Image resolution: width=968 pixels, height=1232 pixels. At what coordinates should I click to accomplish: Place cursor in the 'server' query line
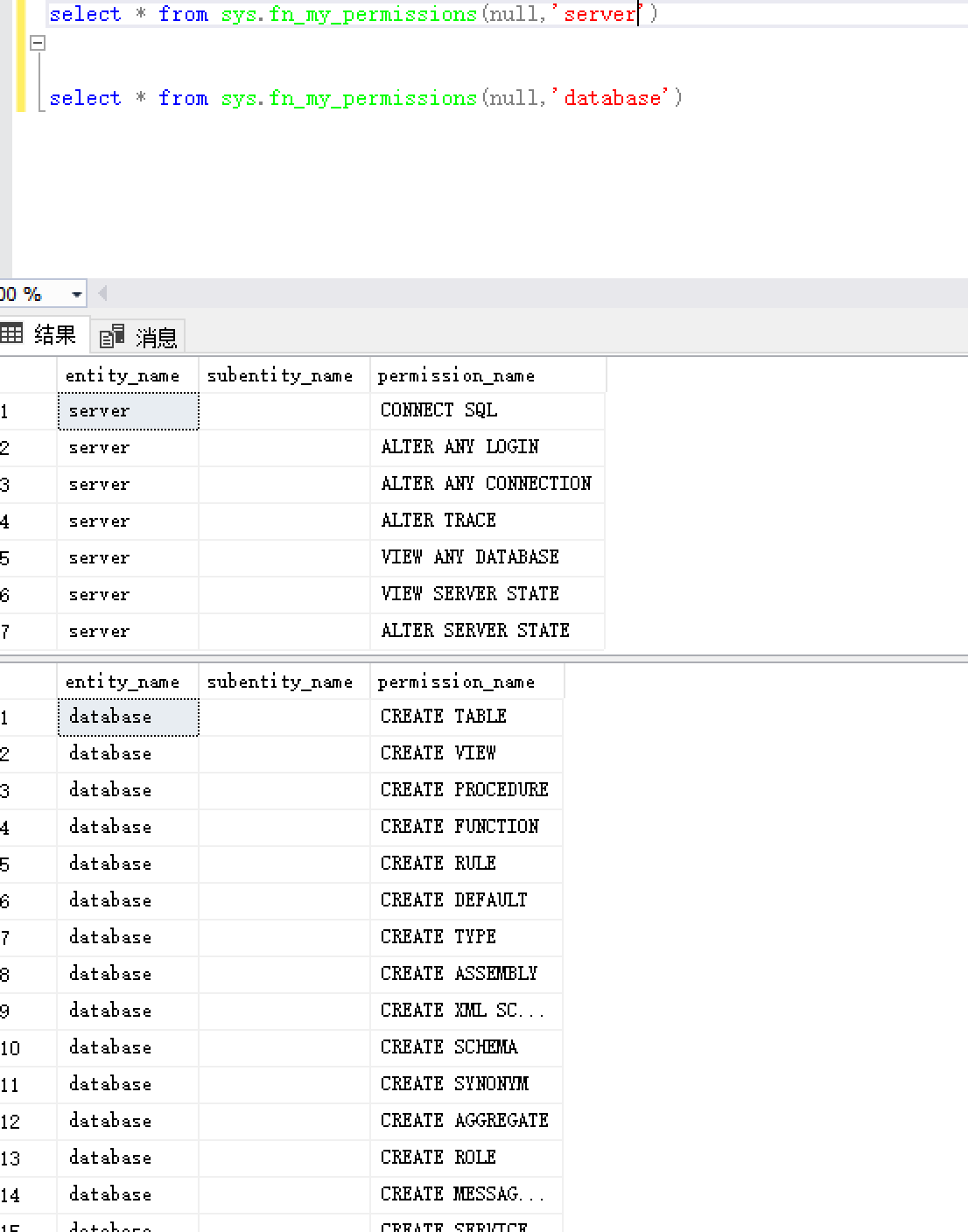(x=353, y=14)
